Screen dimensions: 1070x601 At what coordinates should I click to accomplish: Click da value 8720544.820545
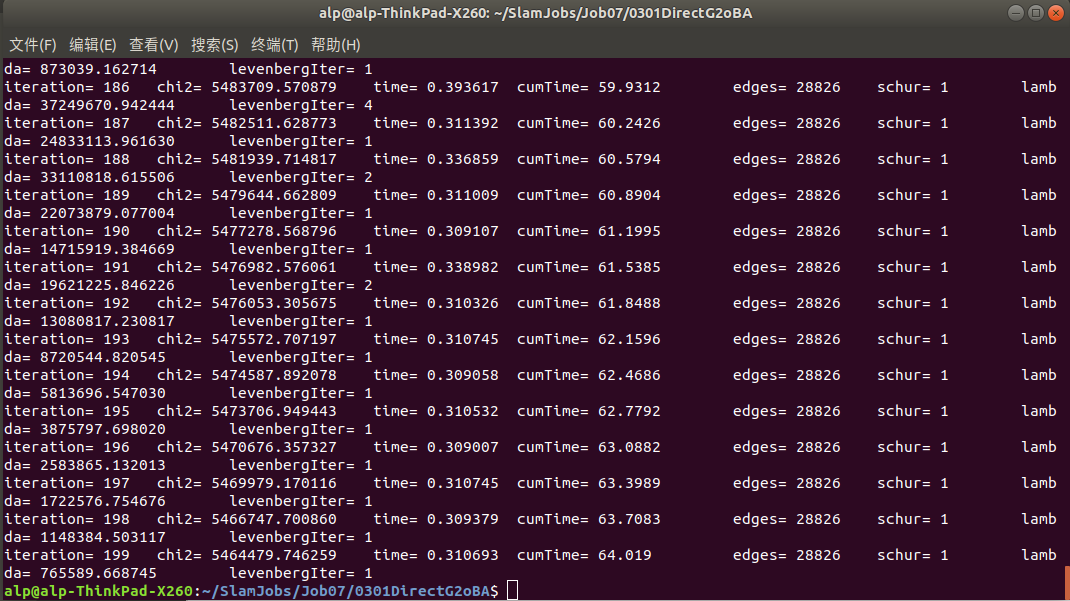click(102, 357)
